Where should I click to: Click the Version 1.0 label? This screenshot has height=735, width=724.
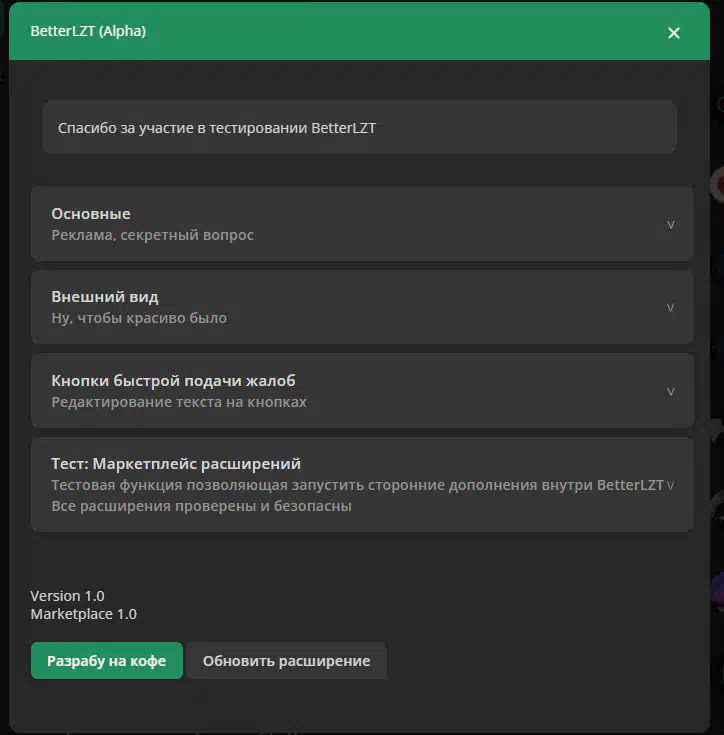pyautogui.click(x=67, y=596)
